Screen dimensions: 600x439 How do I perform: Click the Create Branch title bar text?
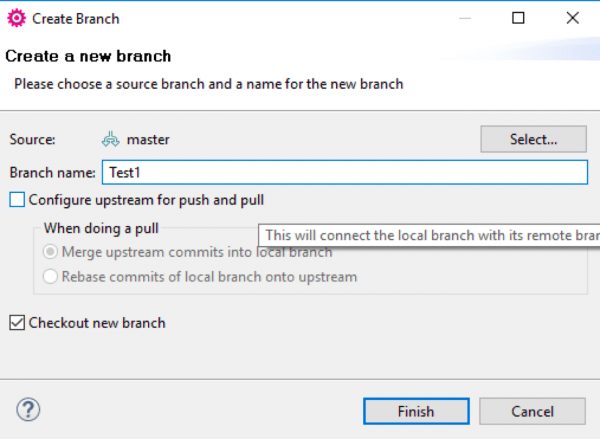76,19
